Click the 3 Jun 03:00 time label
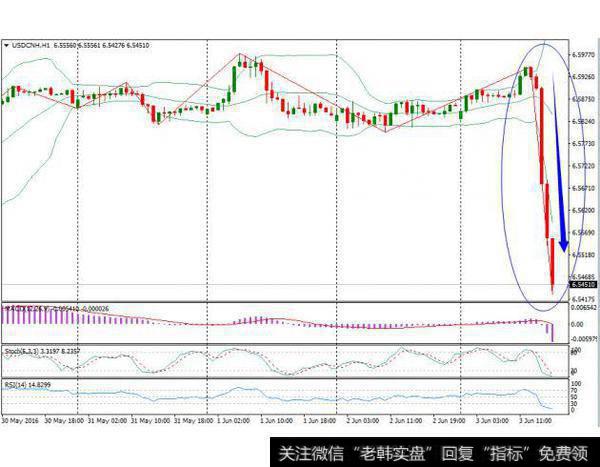 click(492, 420)
